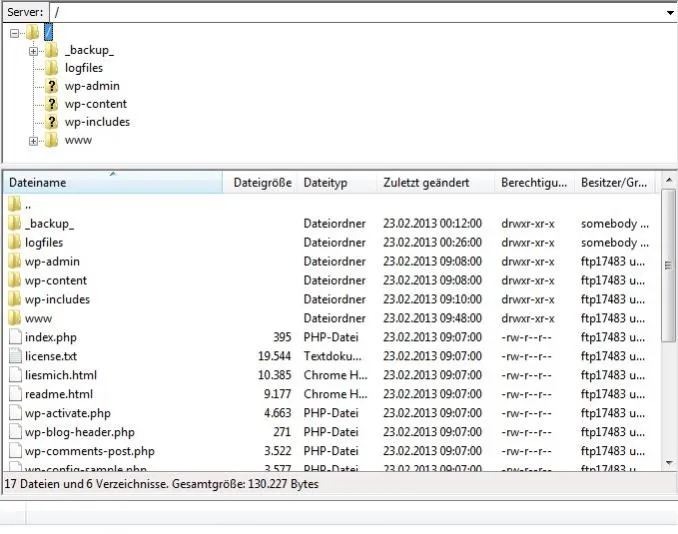Collapse the root directory tree node

tap(14, 33)
